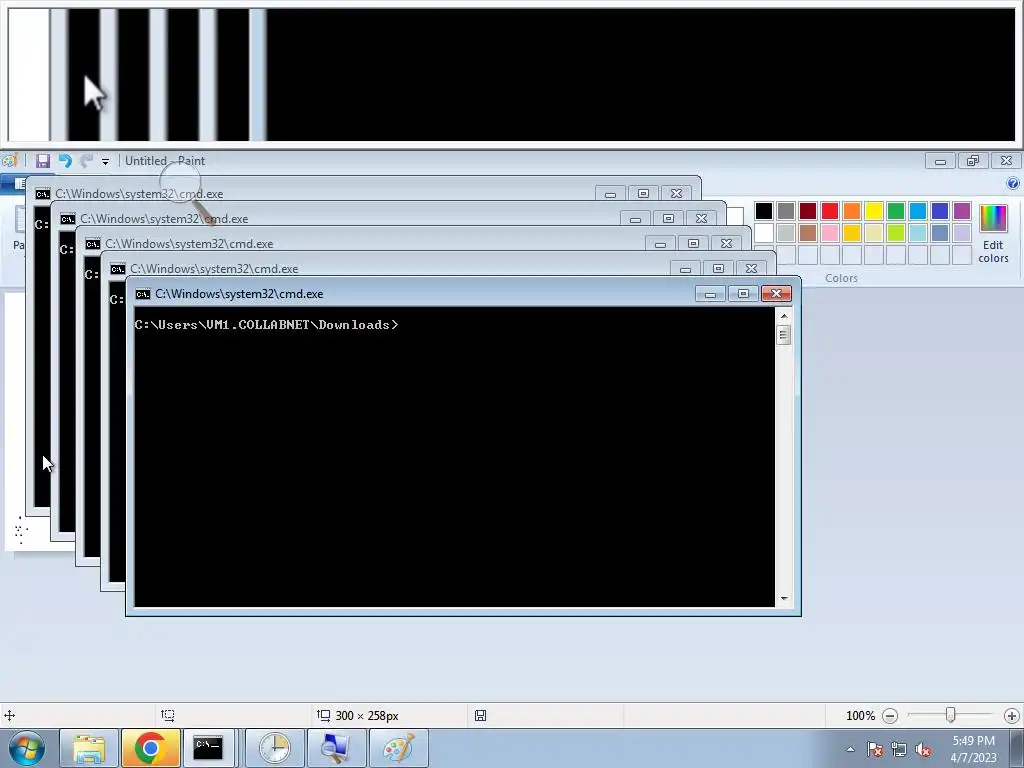The width and height of the screenshot is (1024, 768).
Task: Minimize the frontmost cmd.exe window
Action: point(711,294)
